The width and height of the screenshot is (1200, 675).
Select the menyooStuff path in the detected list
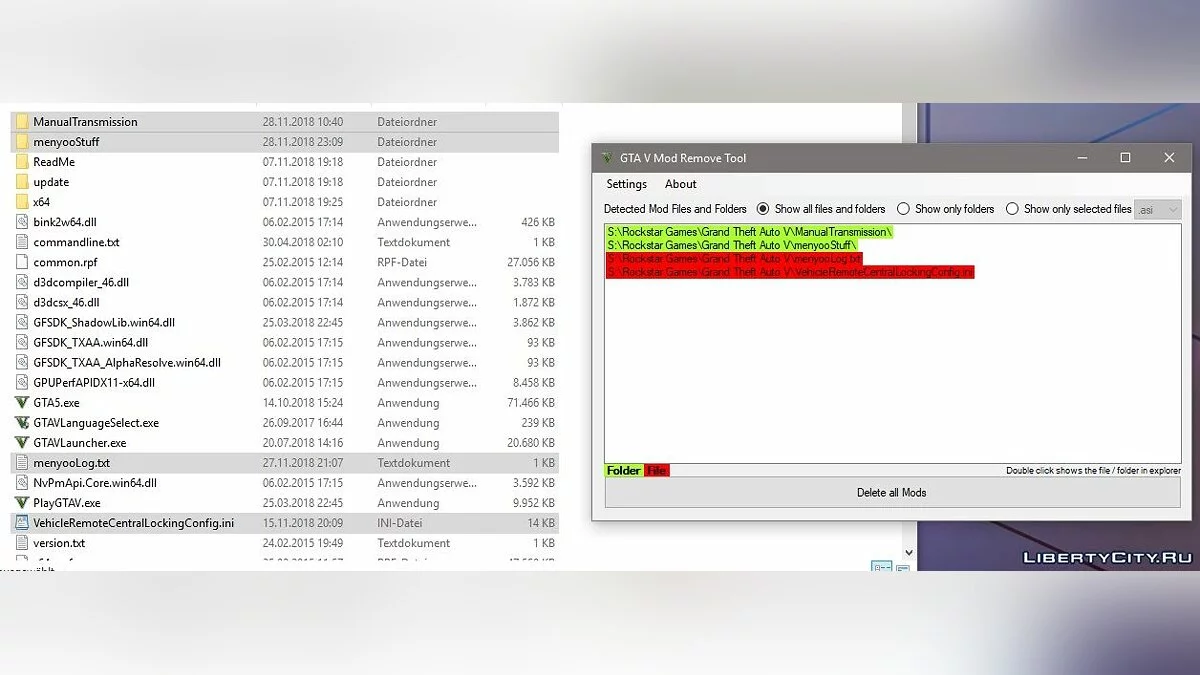(x=732, y=245)
